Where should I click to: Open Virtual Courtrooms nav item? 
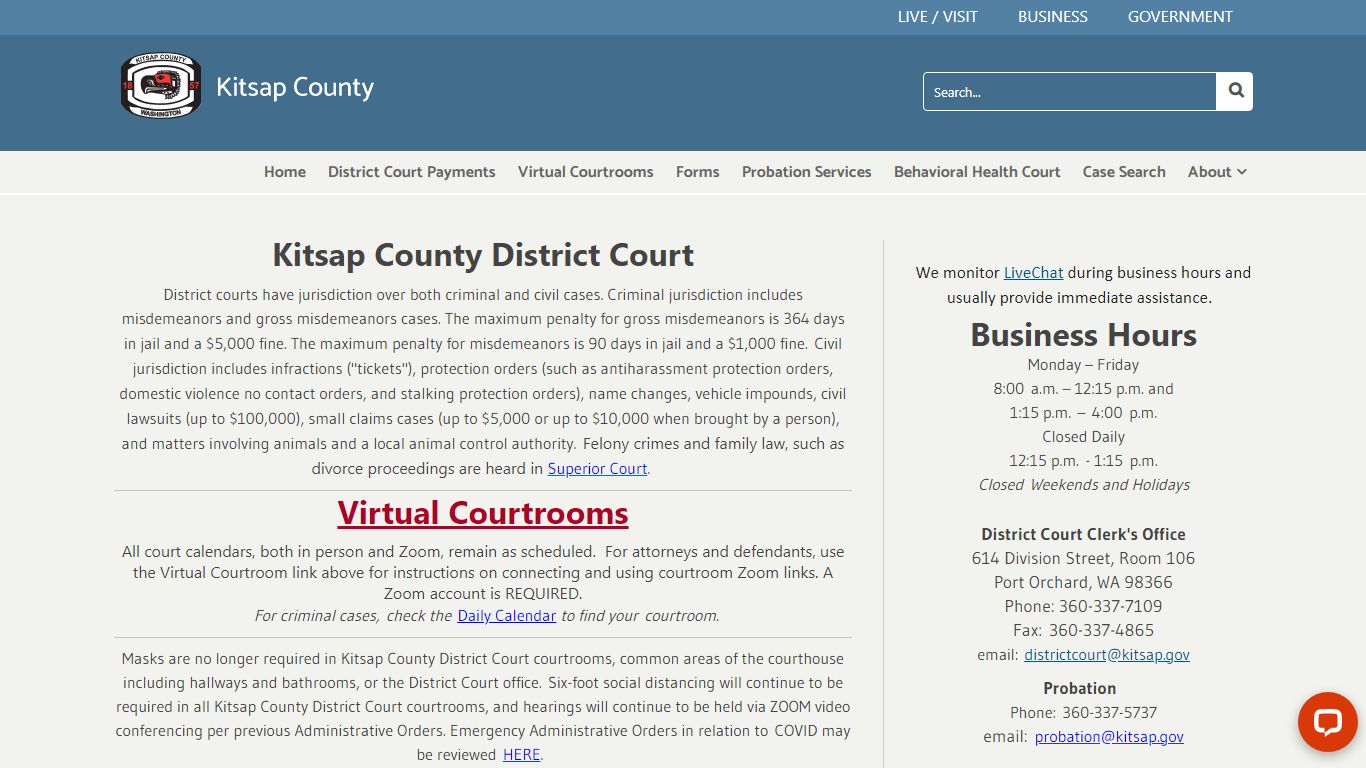585,172
